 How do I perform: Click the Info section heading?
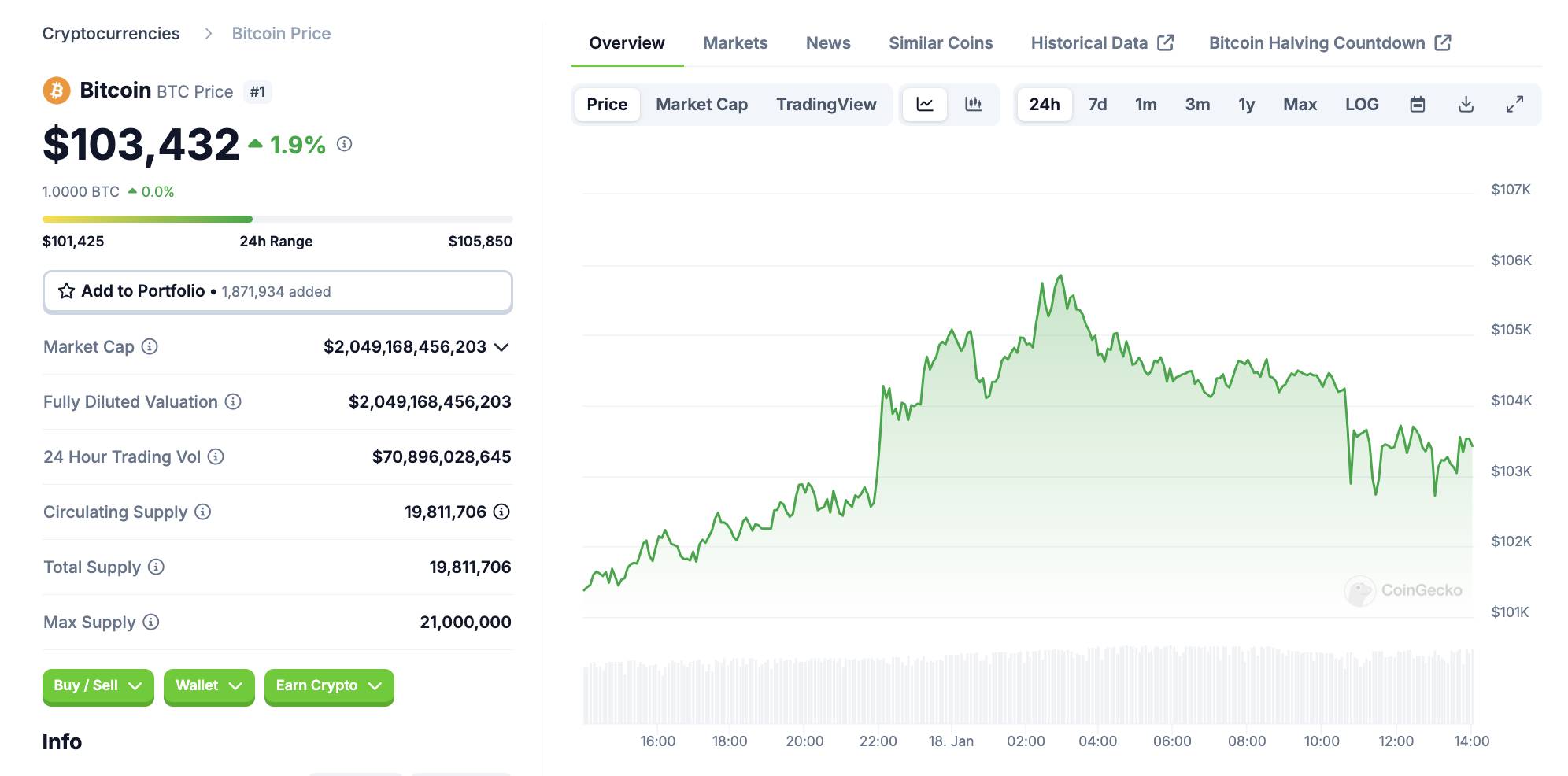point(62,741)
